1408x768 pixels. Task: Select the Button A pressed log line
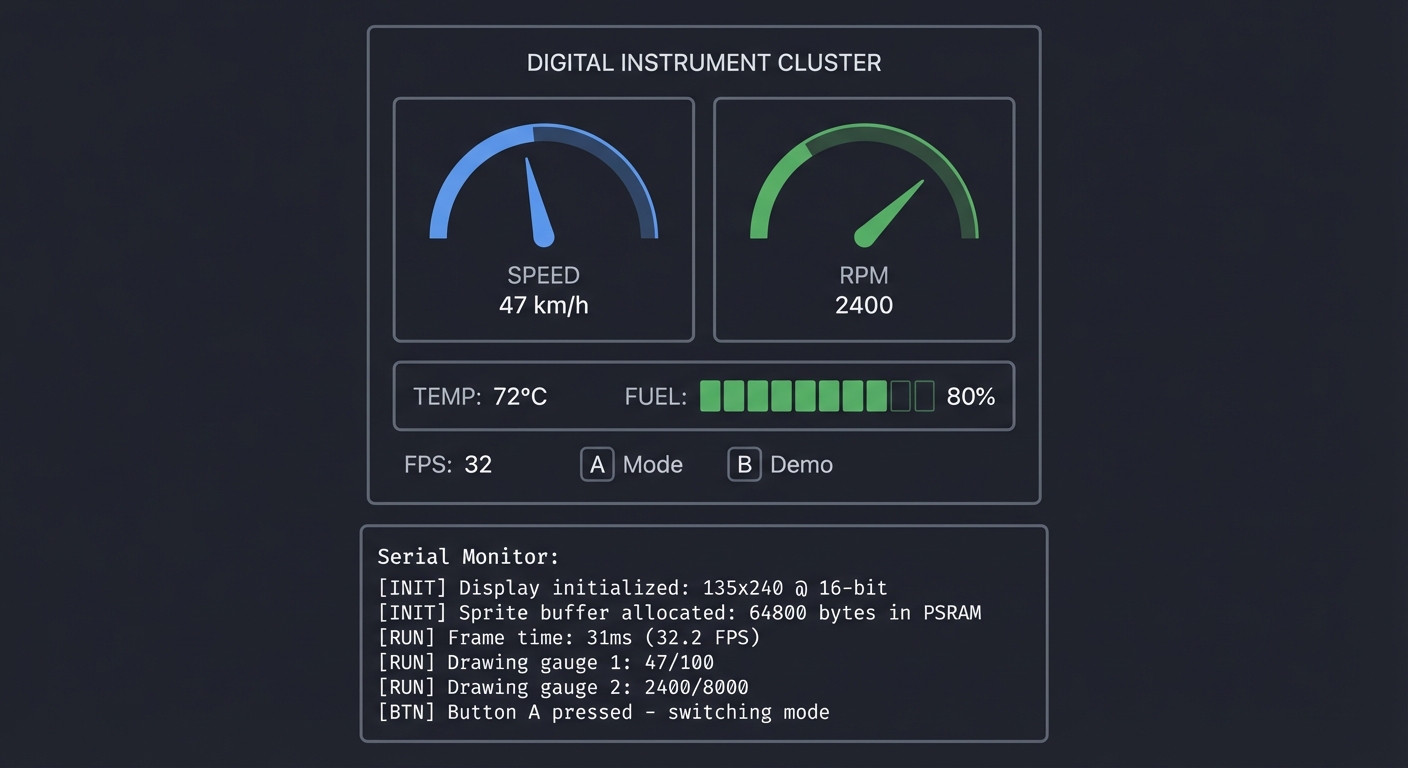605,712
